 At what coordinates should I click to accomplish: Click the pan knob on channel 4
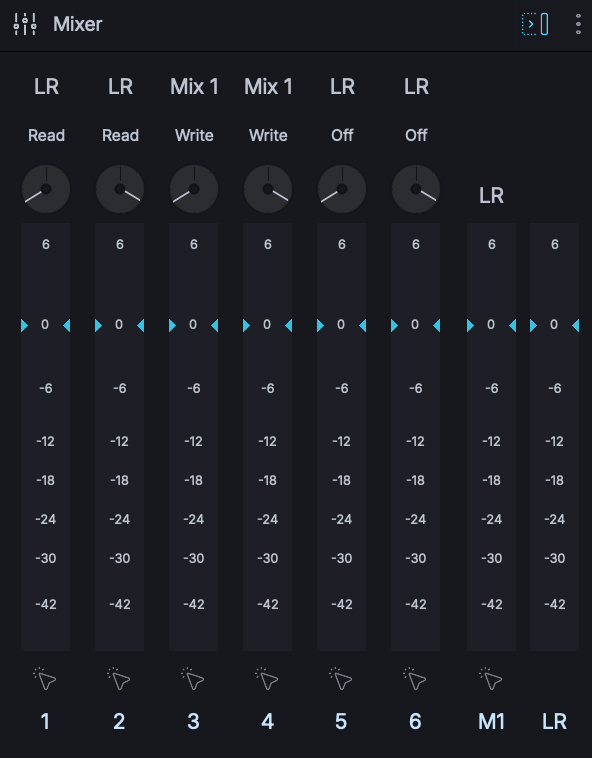pos(268,189)
